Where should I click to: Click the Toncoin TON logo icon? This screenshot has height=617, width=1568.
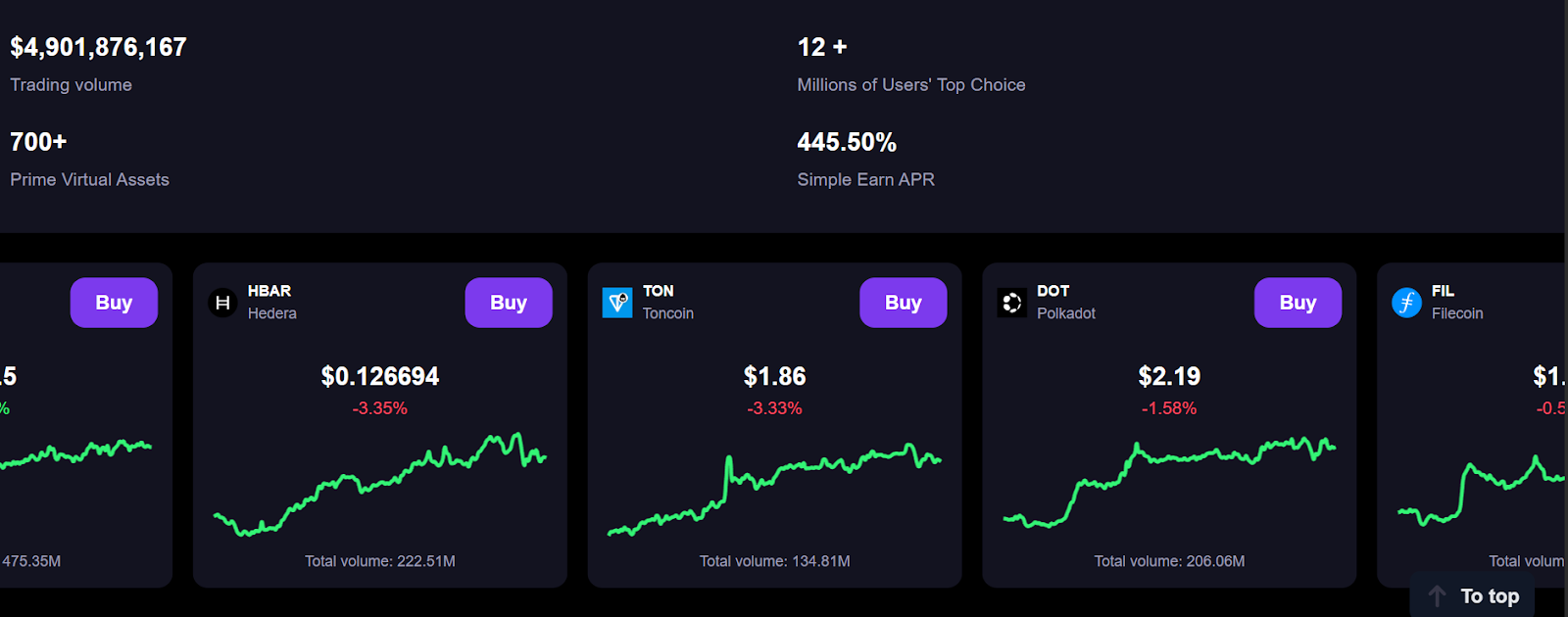coord(617,303)
